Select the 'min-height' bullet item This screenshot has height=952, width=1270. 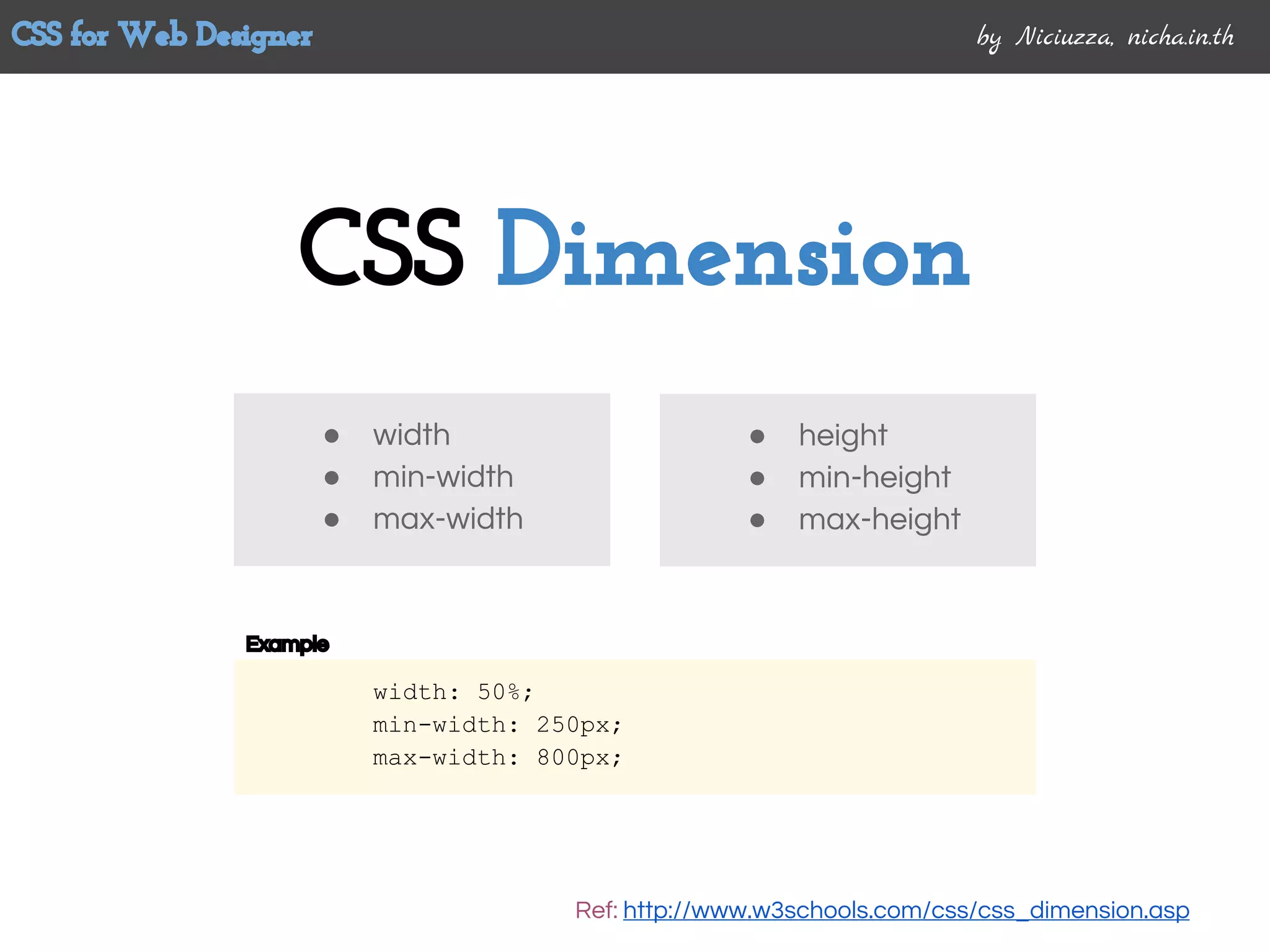click(x=874, y=478)
